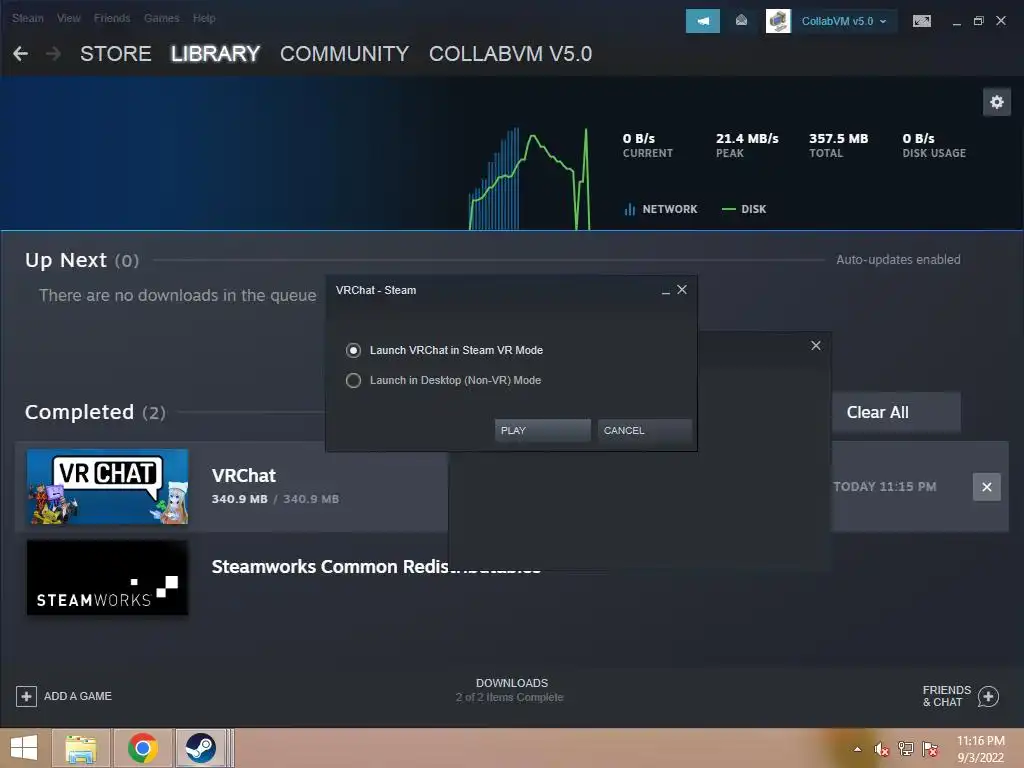Minimize the Steam main window
Screen dimensions: 1024x768
(x=957, y=22)
